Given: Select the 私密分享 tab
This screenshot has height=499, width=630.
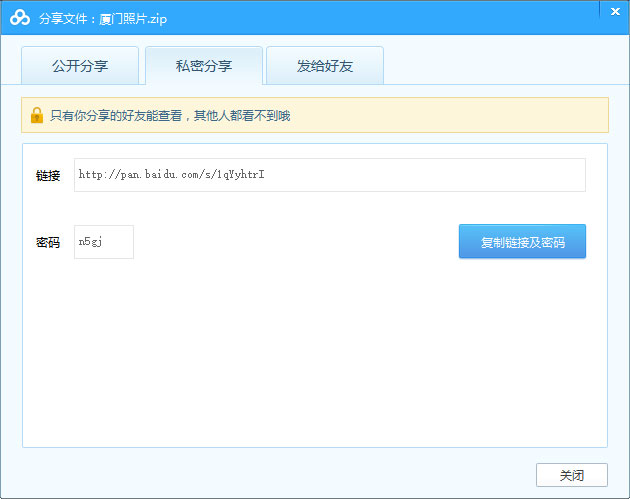Looking at the screenshot, I should [204, 65].
